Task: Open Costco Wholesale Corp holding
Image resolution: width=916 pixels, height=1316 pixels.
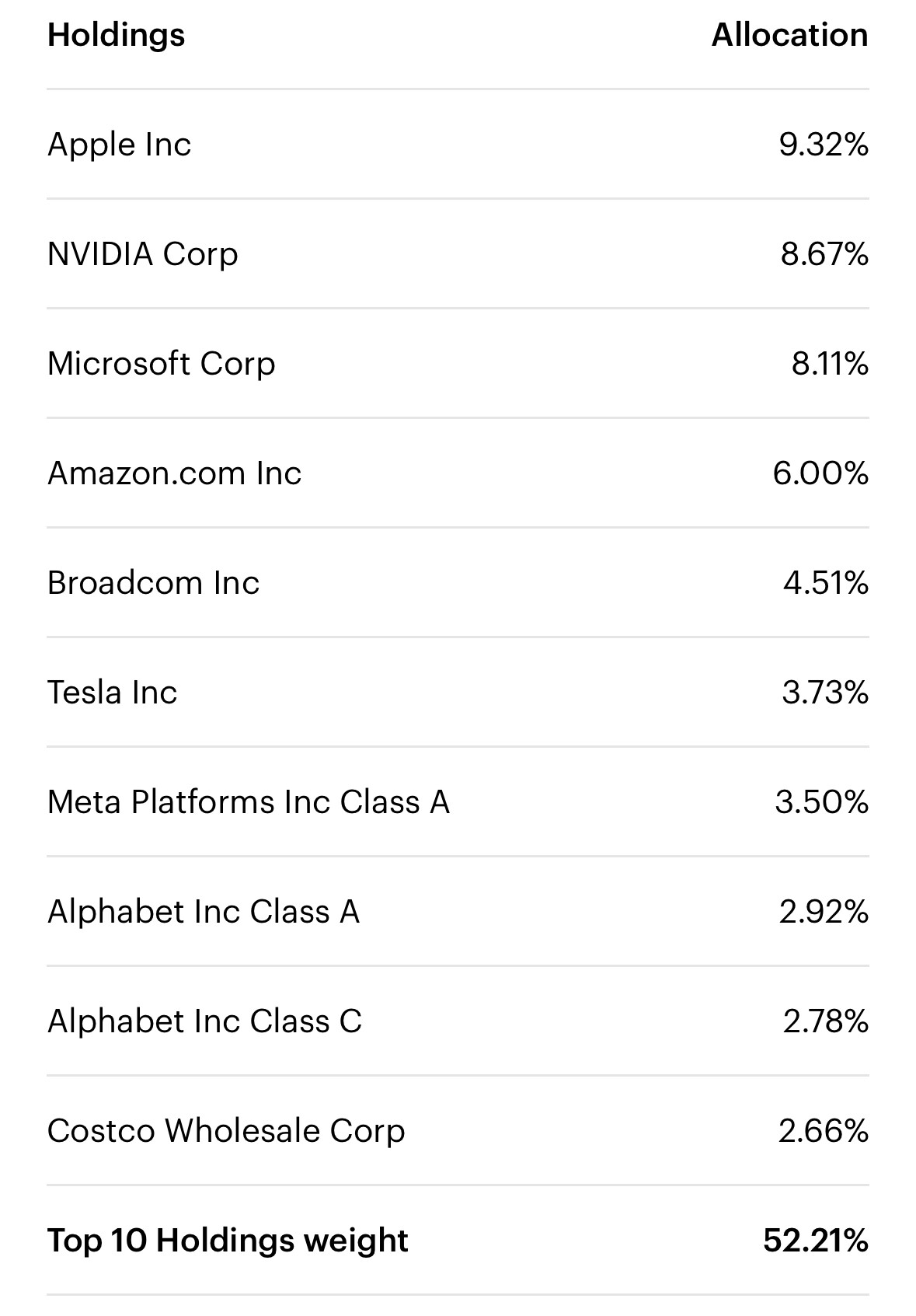Action: point(458,1131)
